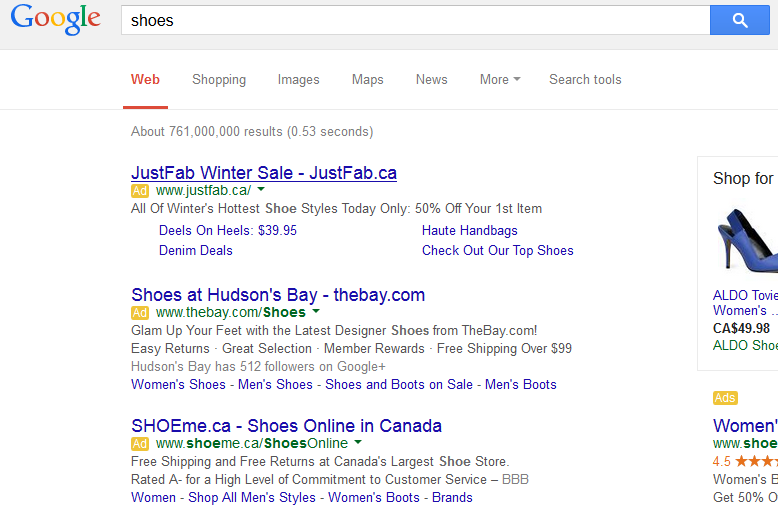Image resolution: width=778 pixels, height=516 pixels.
Task: Click the Google logo
Action: tap(56, 20)
